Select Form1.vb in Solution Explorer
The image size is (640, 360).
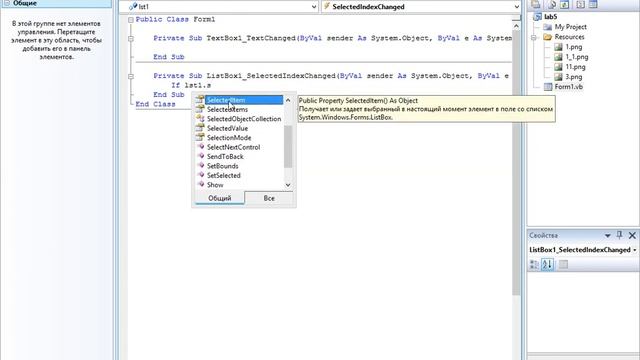[x=568, y=87]
